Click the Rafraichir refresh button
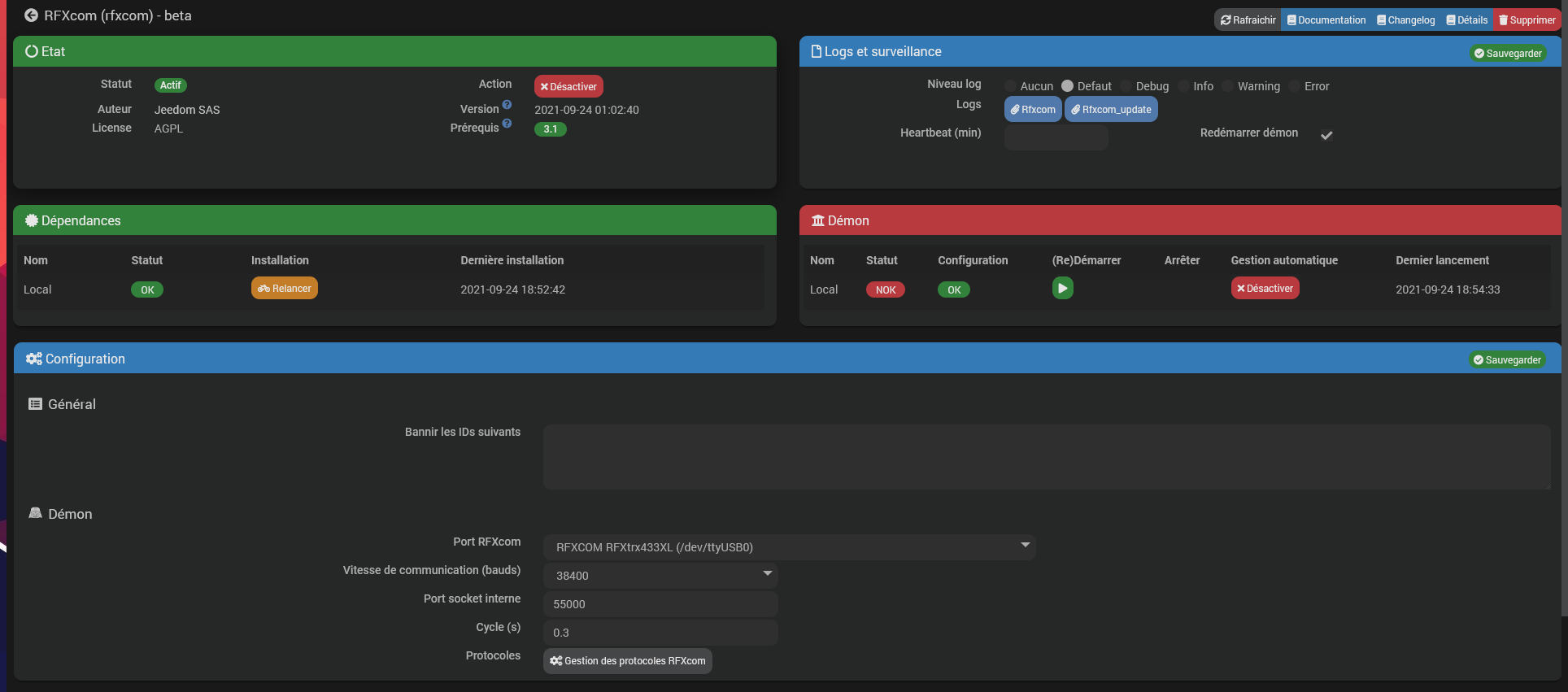Viewport: 1568px width, 692px height. tap(1248, 20)
